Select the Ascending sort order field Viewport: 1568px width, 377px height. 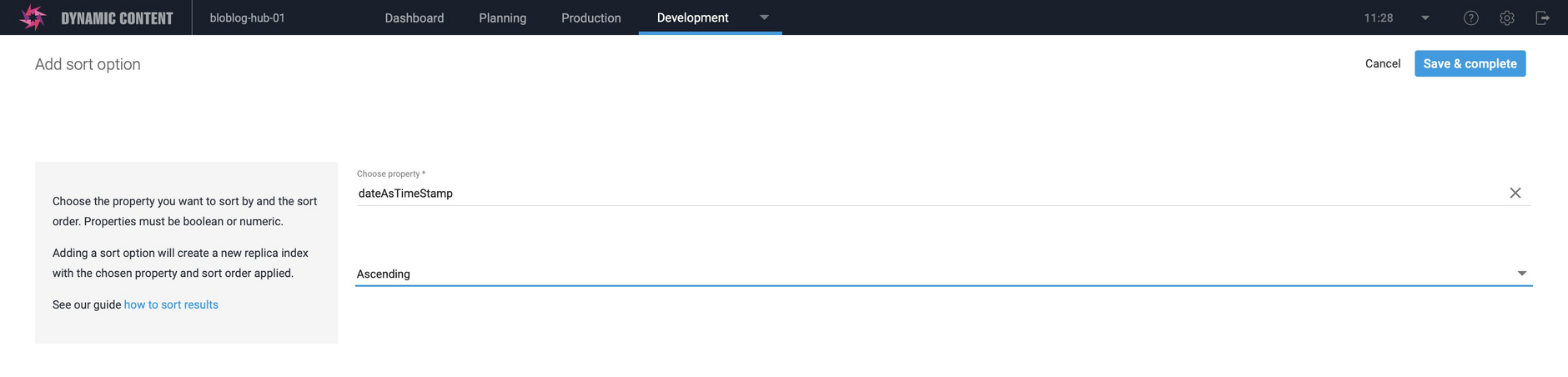pos(917,274)
